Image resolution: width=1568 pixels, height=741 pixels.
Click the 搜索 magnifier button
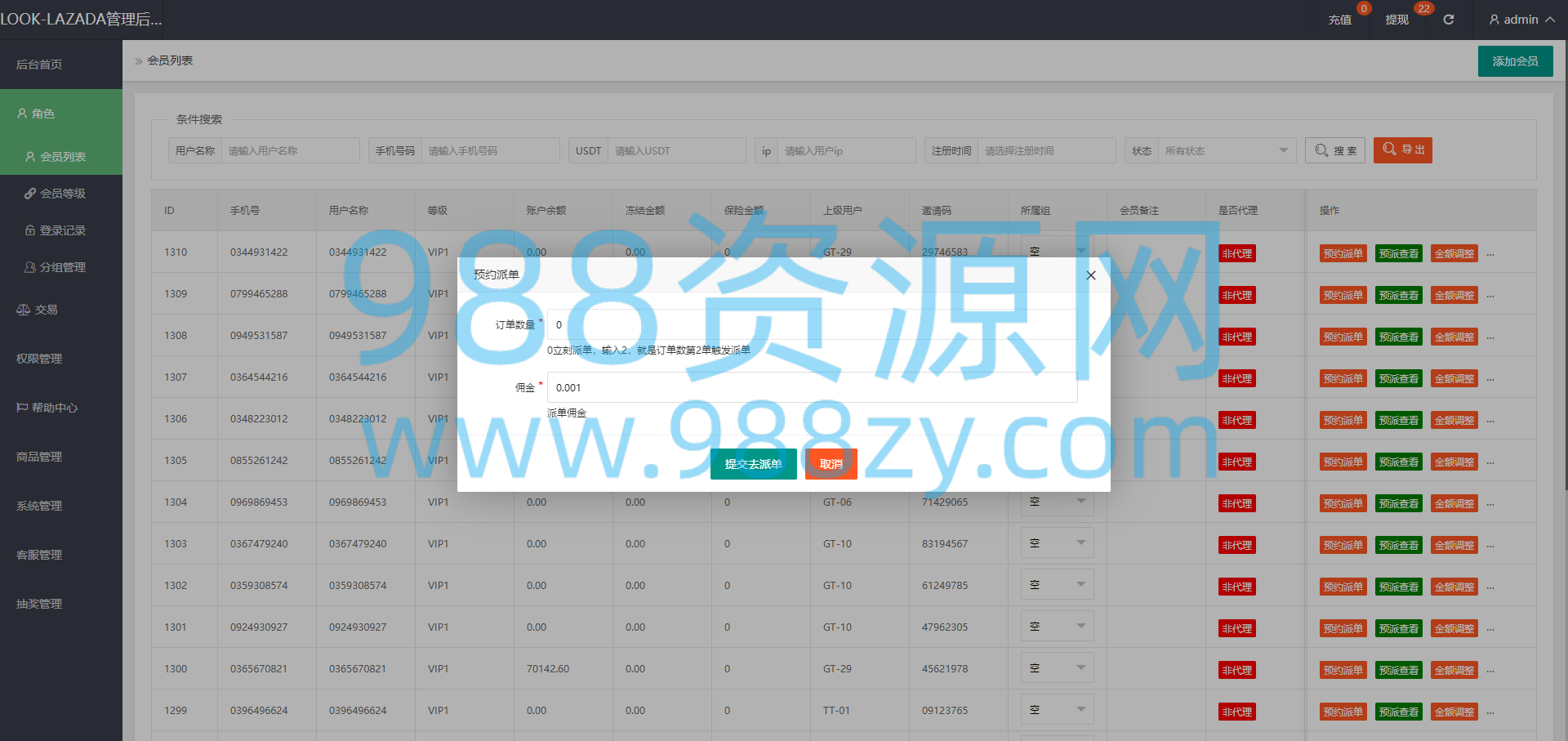point(1335,150)
